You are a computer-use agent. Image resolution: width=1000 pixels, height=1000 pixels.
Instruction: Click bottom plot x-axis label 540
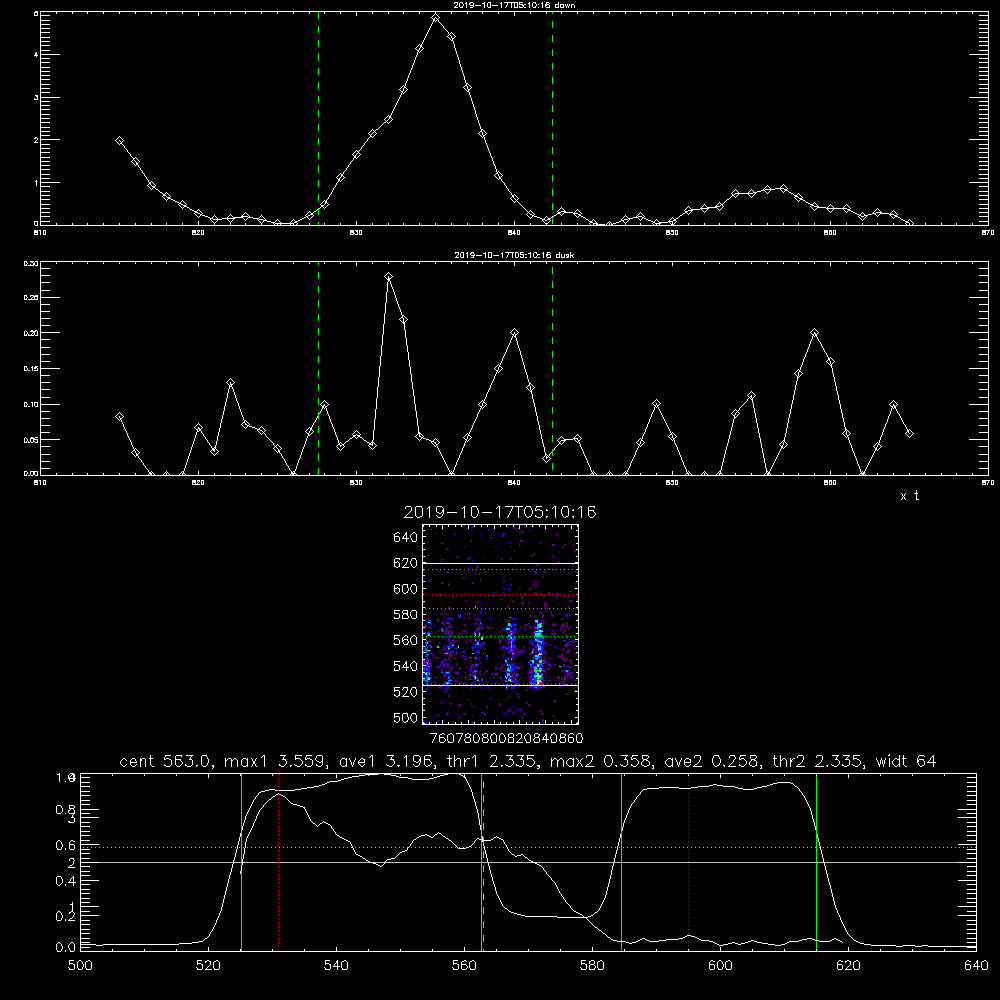click(x=336, y=966)
